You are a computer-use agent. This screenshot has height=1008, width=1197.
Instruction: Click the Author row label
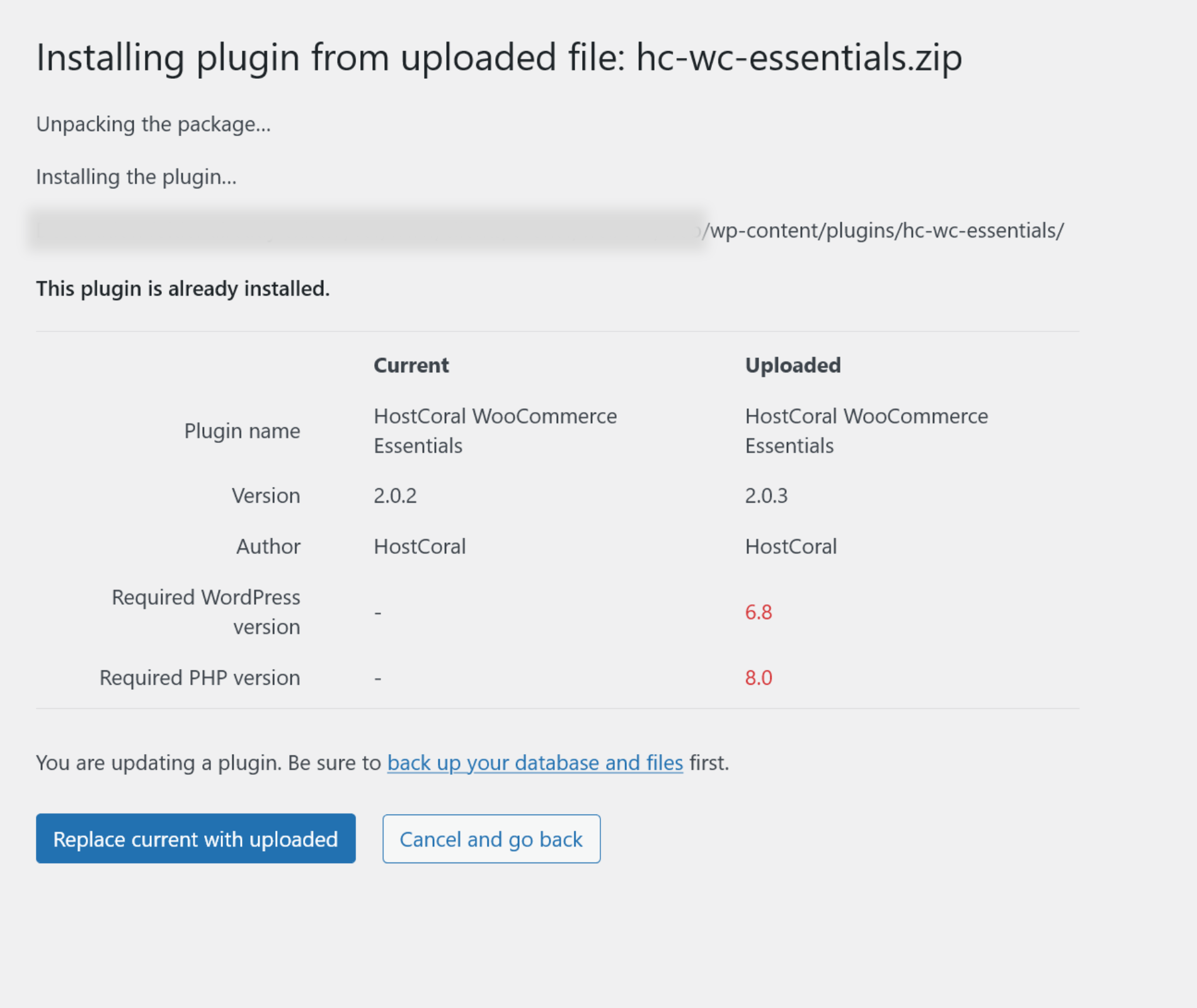268,546
